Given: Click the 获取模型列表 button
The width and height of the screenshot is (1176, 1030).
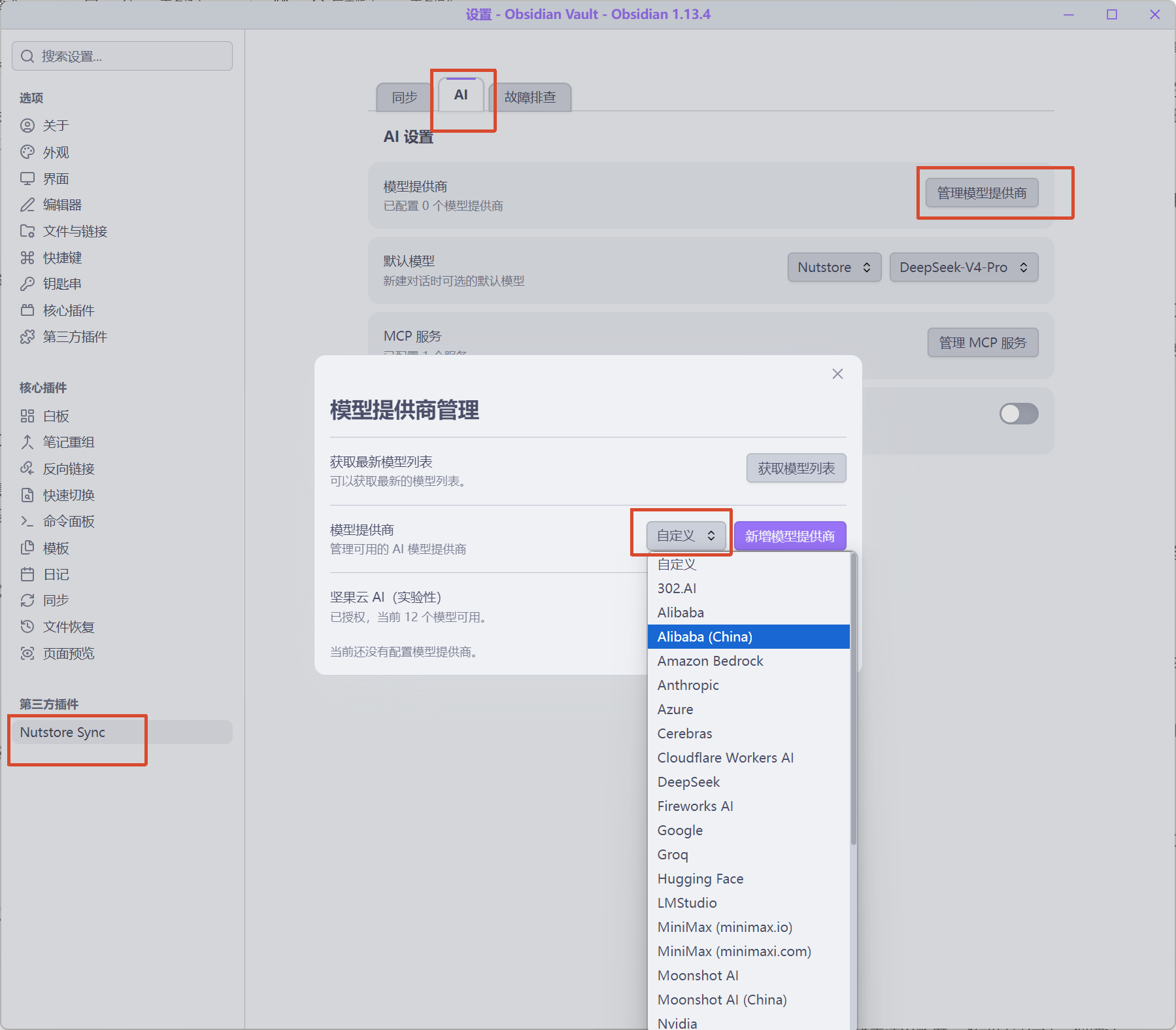Looking at the screenshot, I should click(x=796, y=468).
